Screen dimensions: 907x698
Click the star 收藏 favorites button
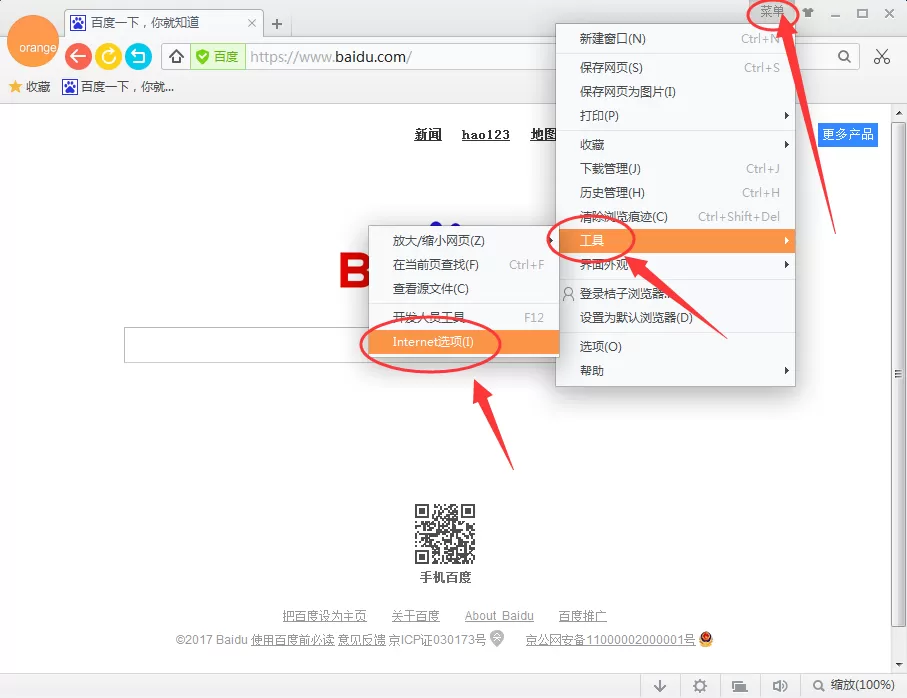(x=30, y=87)
